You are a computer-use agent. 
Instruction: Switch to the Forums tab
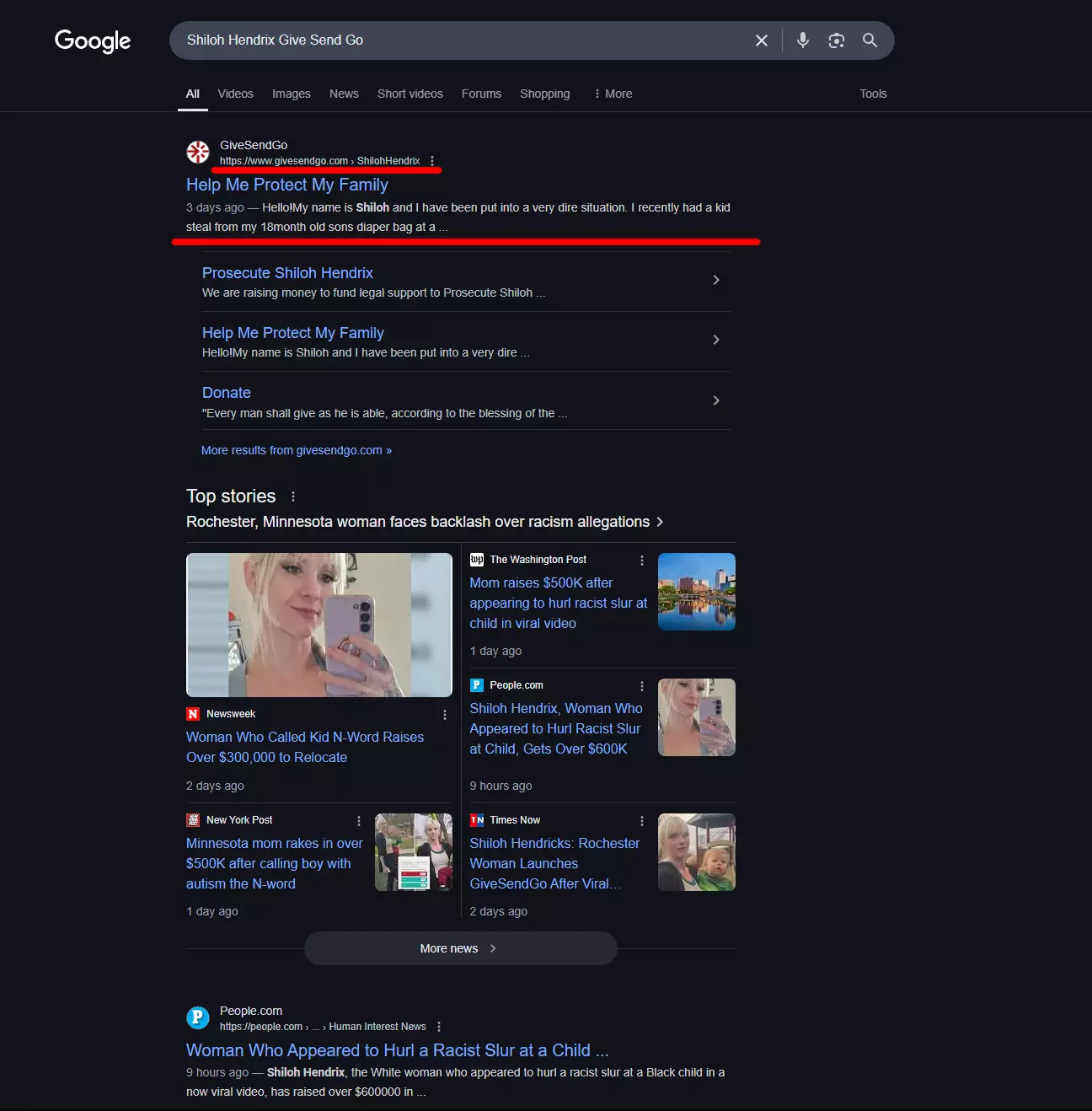click(481, 94)
